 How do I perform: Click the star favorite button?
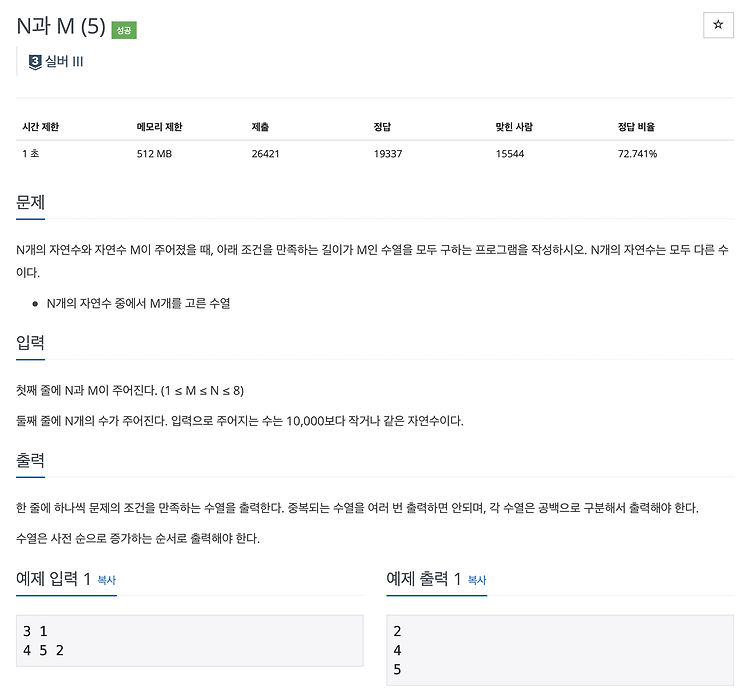point(718,25)
